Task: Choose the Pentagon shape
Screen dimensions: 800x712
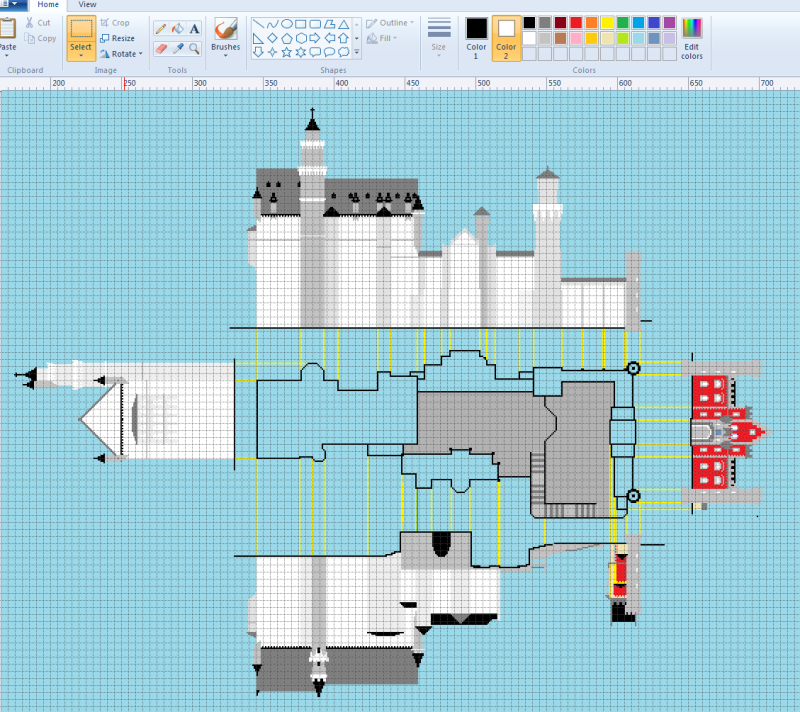Action: point(287,38)
